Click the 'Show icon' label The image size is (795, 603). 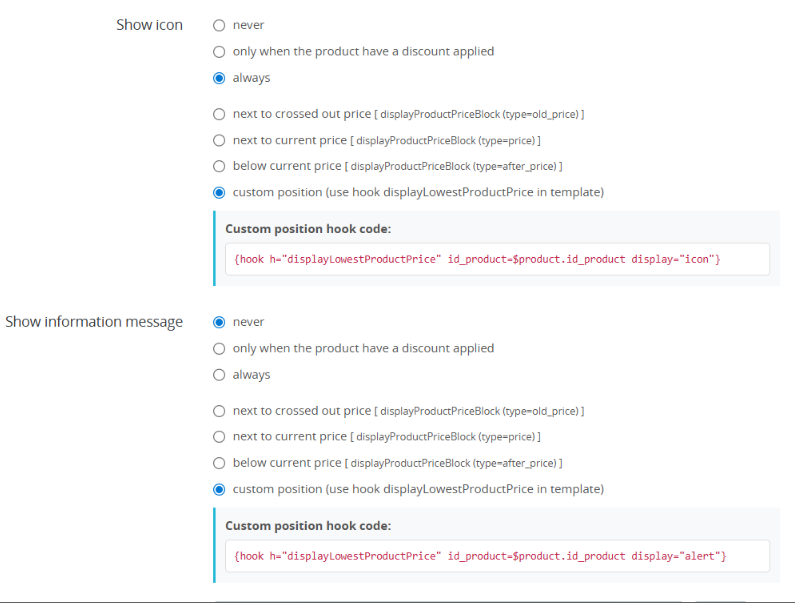(x=149, y=25)
